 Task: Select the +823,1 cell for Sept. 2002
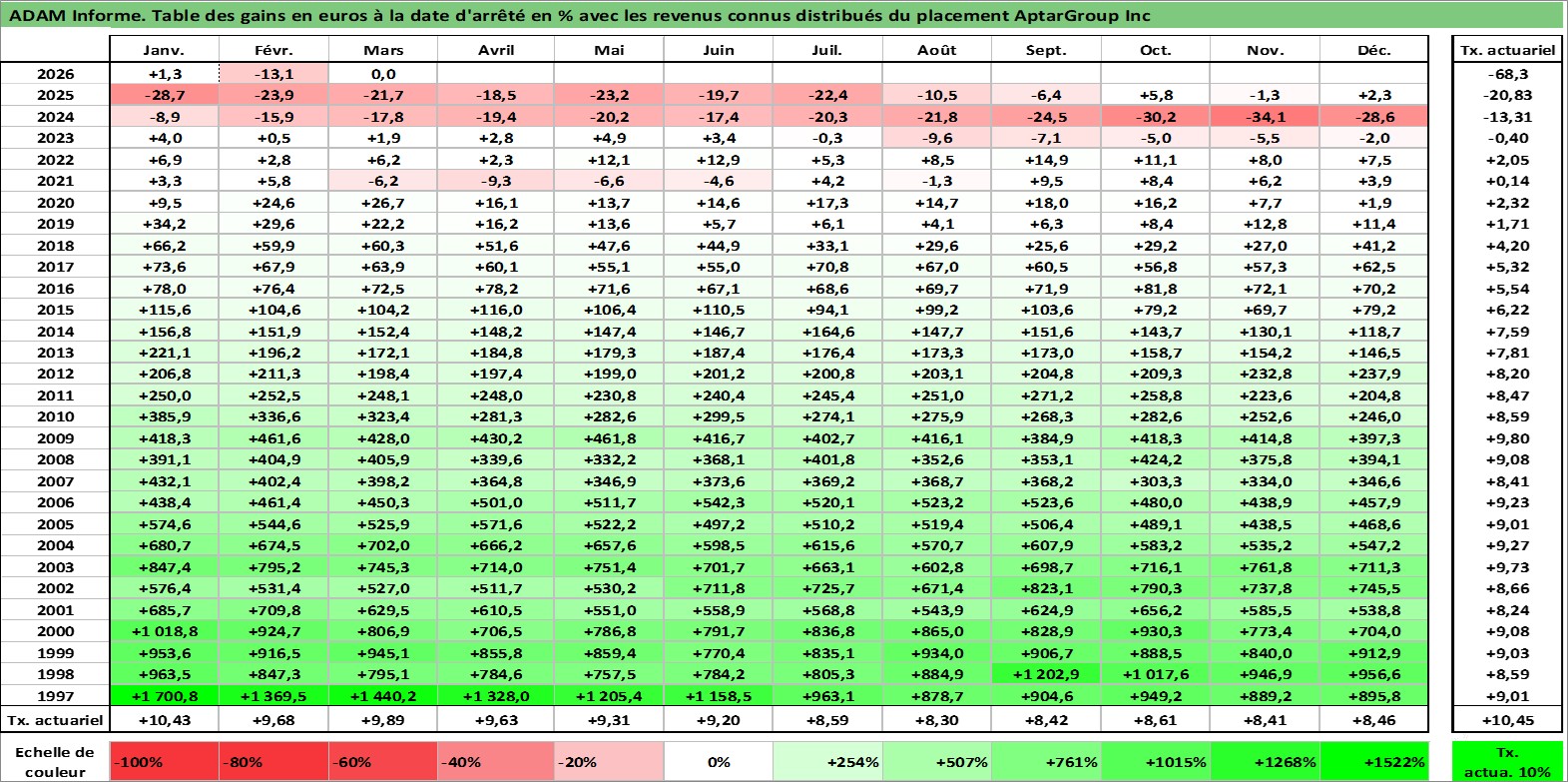[x=1046, y=588]
